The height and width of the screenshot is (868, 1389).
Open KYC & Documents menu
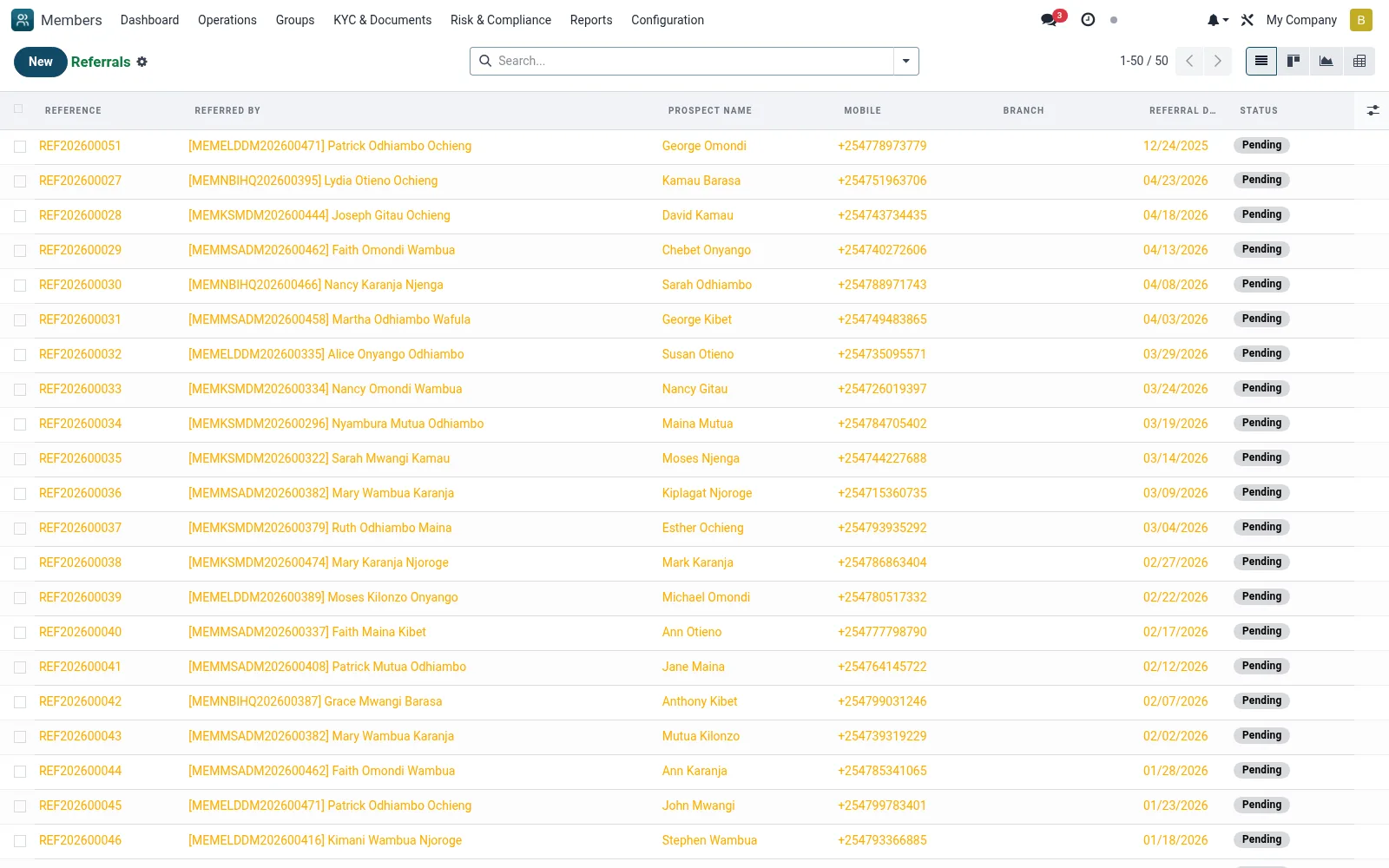[382, 20]
